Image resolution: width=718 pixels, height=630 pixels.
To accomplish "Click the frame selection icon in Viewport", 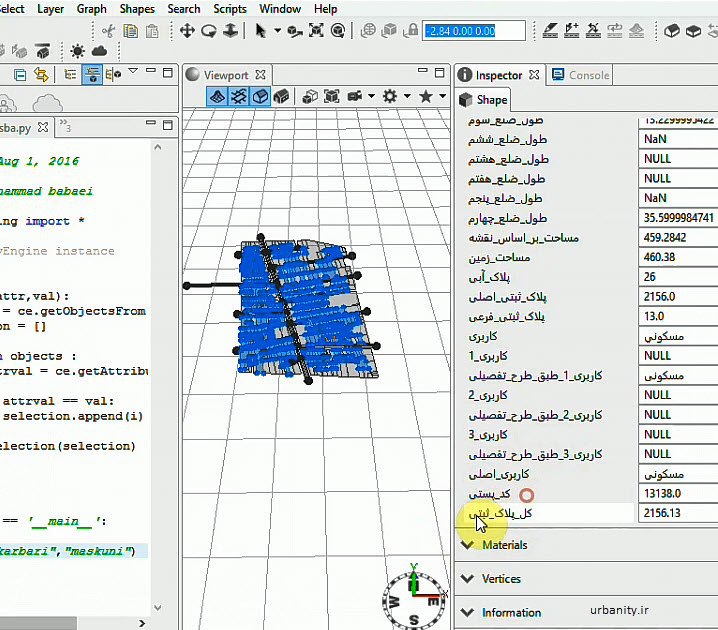I will [x=332, y=96].
